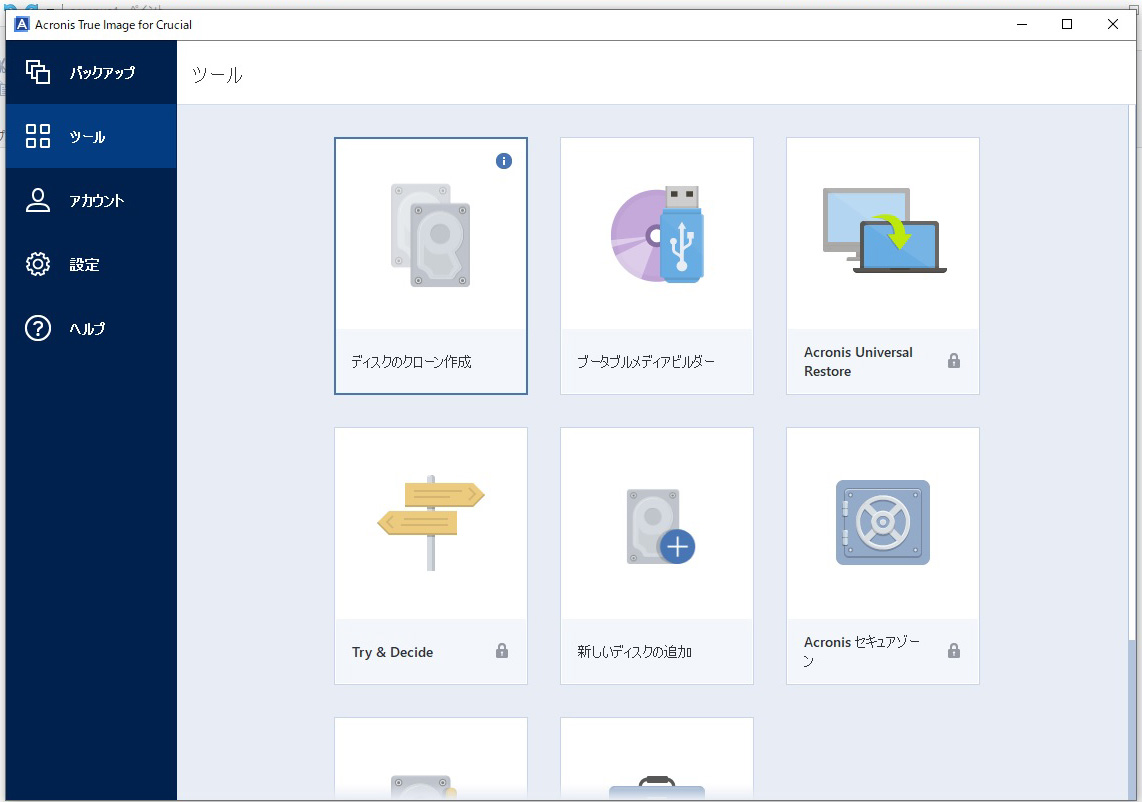Click the lock on Acronis セキュアゾーン
1142x802 pixels.
[953, 650]
